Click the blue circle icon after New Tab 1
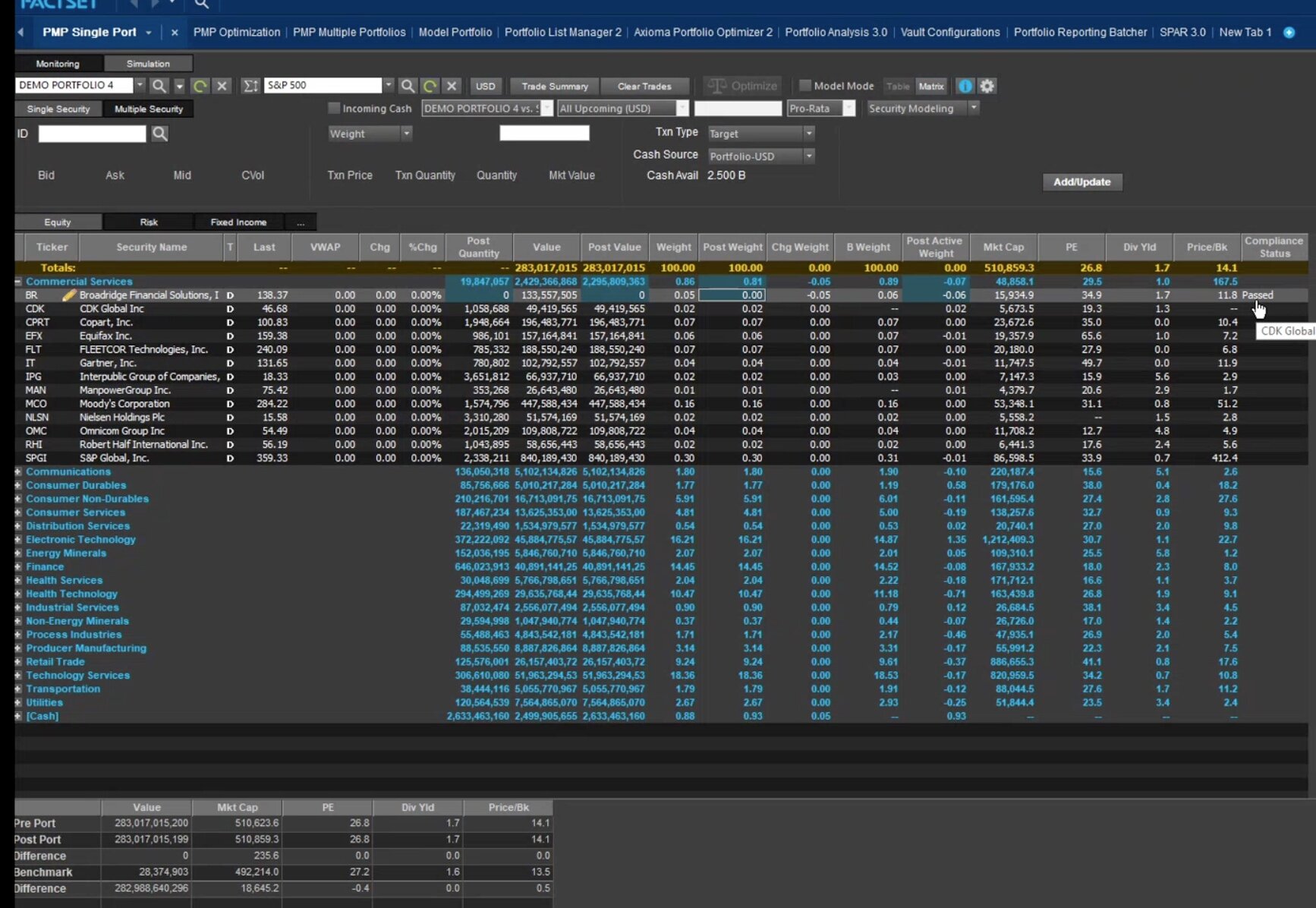This screenshot has height=908, width=1316. point(1289,33)
